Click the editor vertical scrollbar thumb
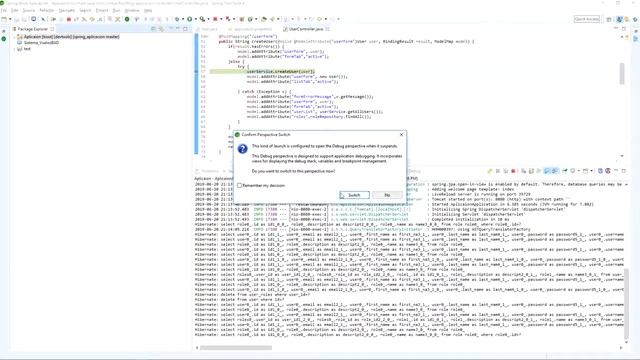 tap(622, 73)
